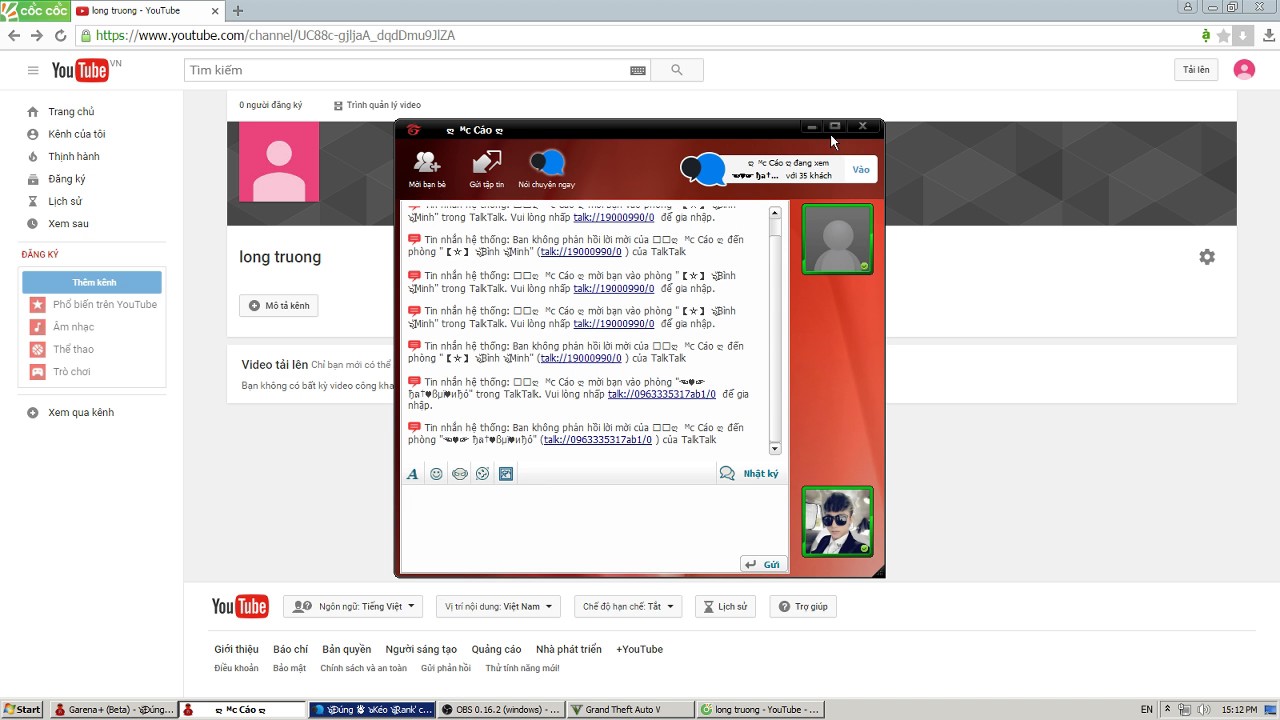The height and width of the screenshot is (720, 1280).
Task: Expand Vị trí nội dung: Việt Nam dropdown
Action: [498, 606]
